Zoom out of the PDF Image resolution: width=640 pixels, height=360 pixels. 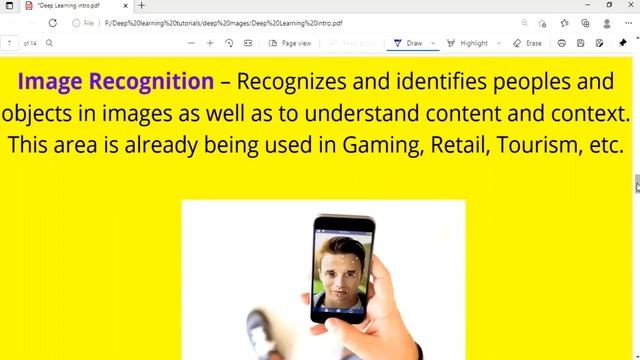tap(191, 43)
